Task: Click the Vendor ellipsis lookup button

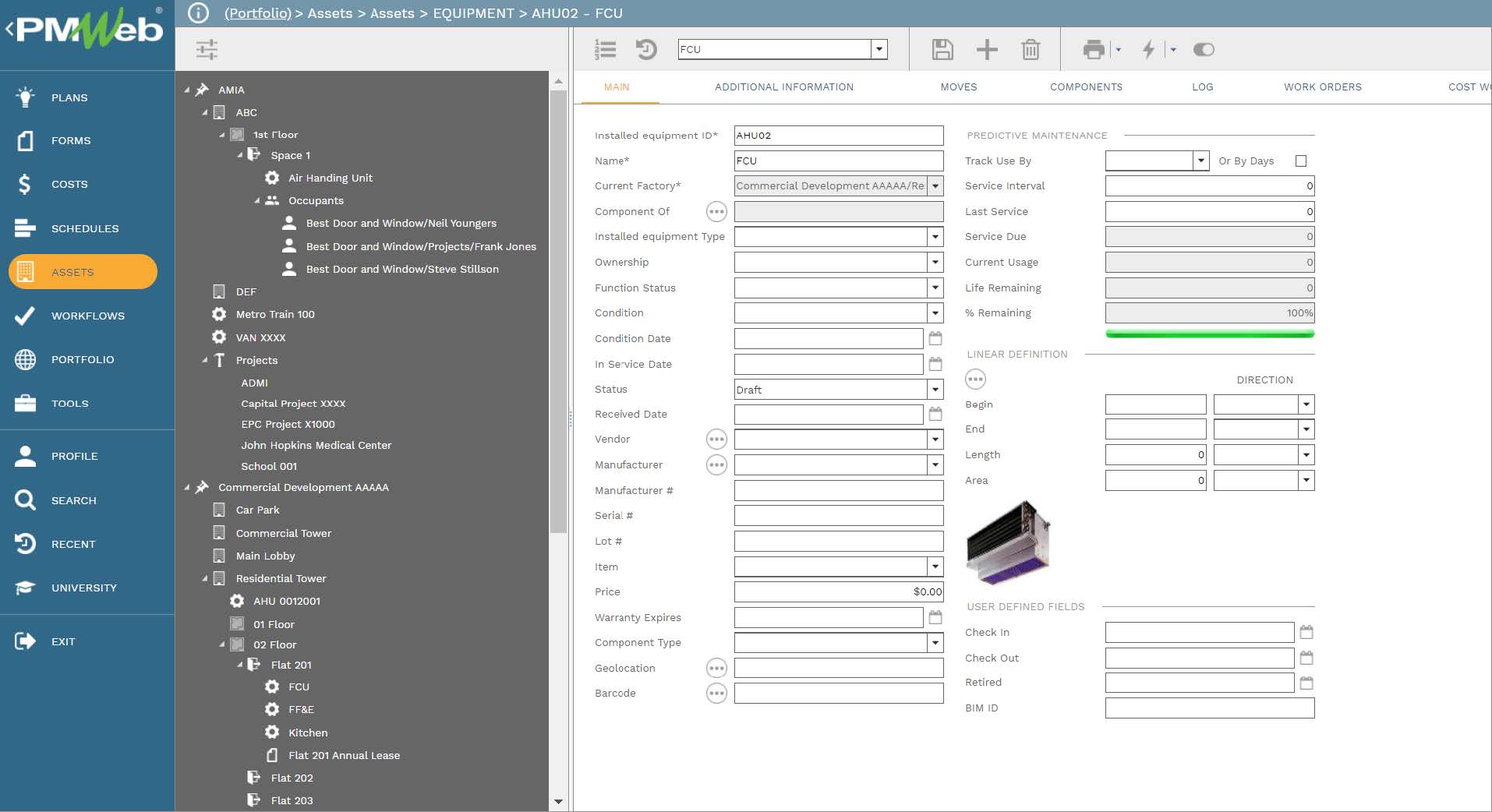Action: tap(716, 440)
